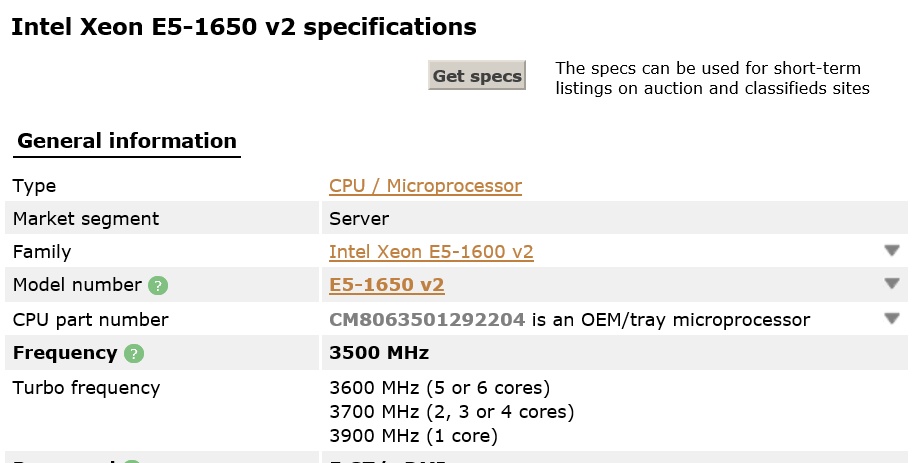Click the Intel Xeon E5-1650 v2 specifications title
Image resolution: width=917 pixels, height=463 pixels.
click(x=244, y=27)
